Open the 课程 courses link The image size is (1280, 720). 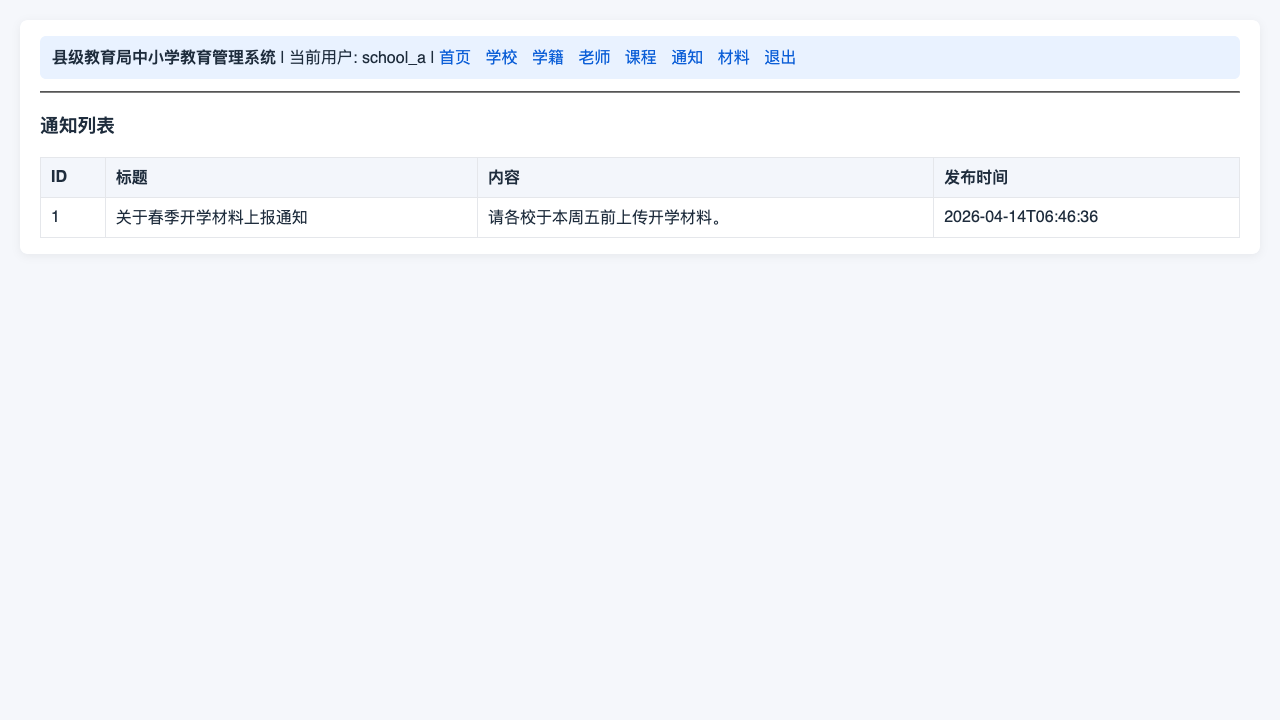(x=641, y=58)
